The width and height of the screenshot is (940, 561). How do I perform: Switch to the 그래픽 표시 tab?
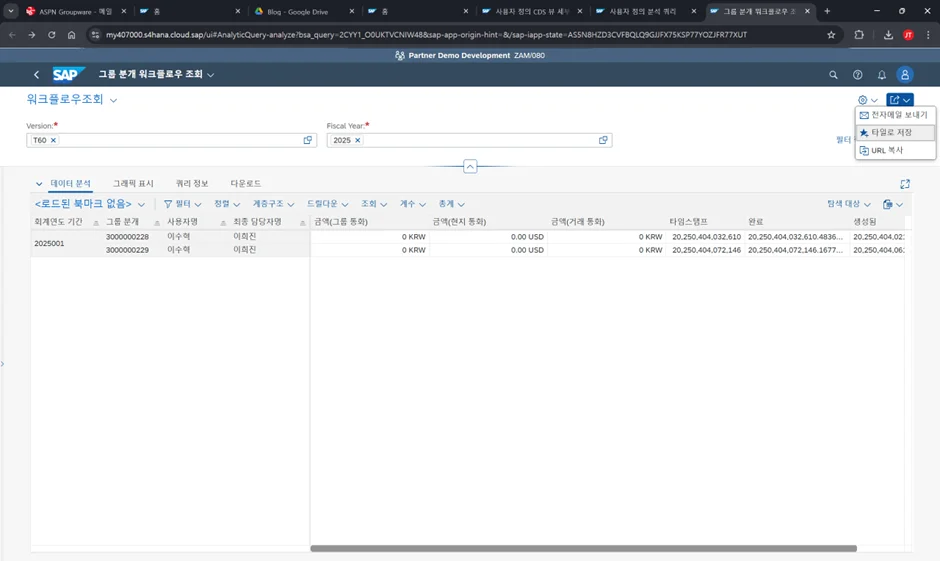tap(133, 184)
